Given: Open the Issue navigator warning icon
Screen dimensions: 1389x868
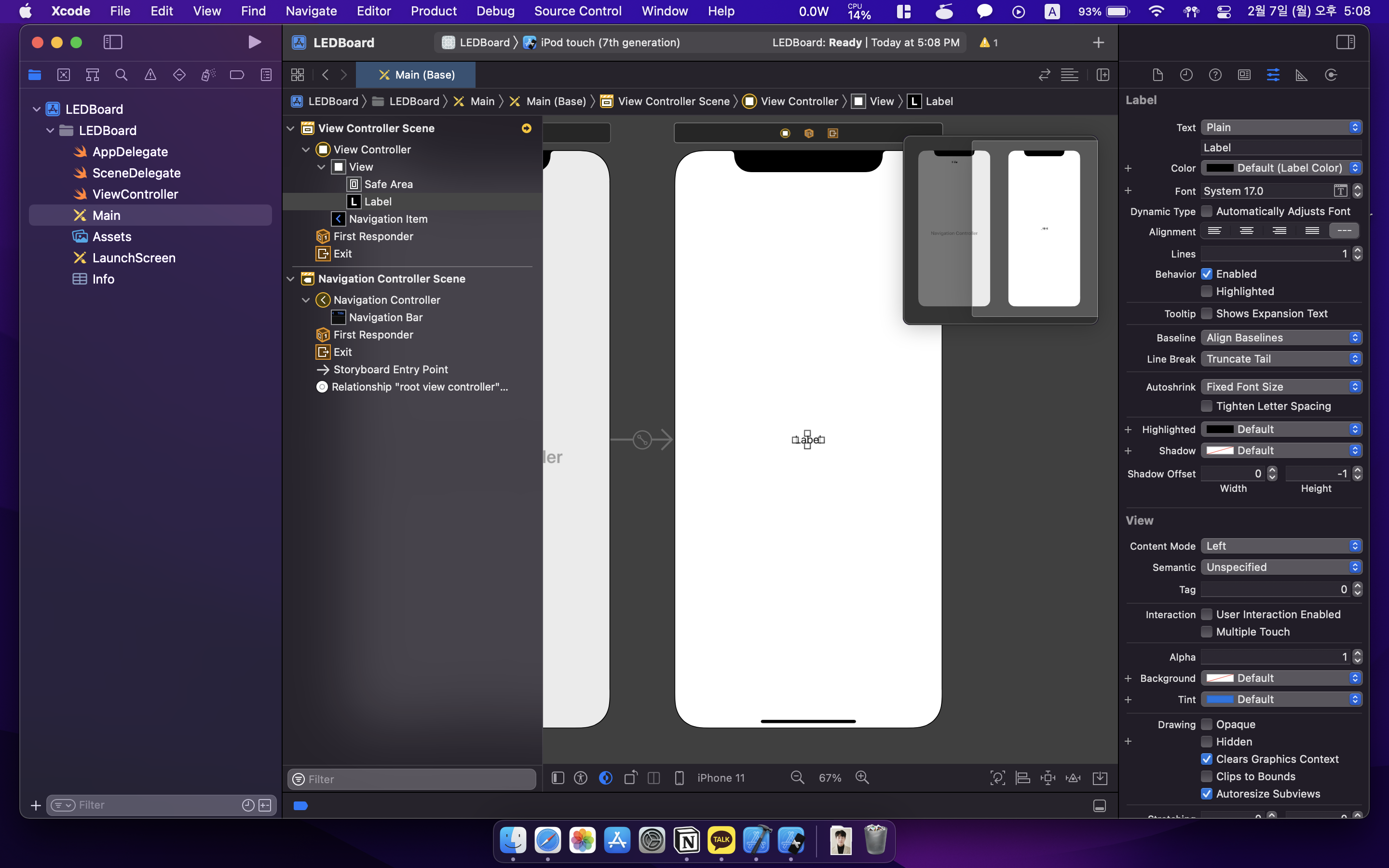Looking at the screenshot, I should 150,75.
